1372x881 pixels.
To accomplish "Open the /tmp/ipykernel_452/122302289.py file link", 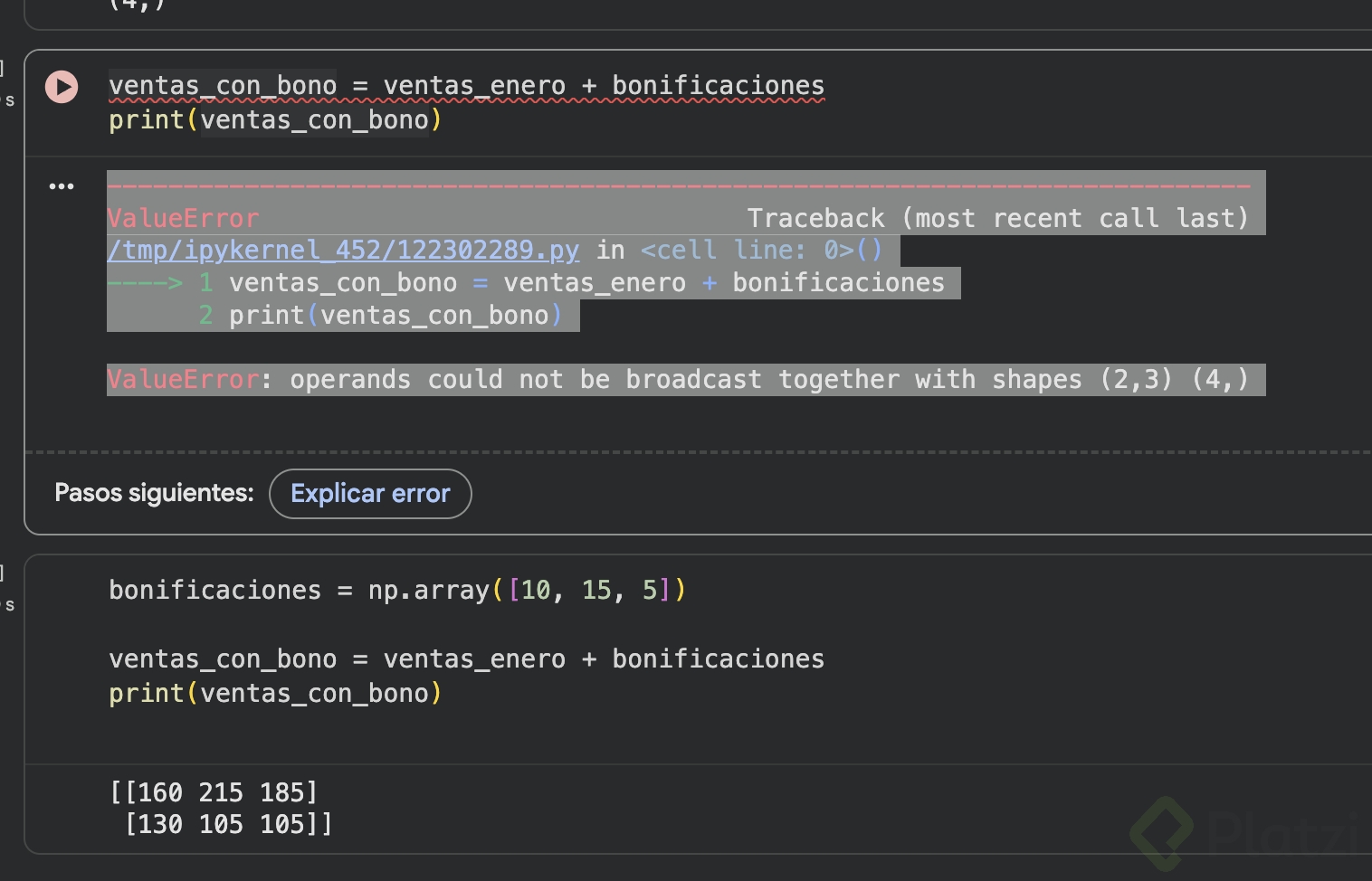I will 343,251.
